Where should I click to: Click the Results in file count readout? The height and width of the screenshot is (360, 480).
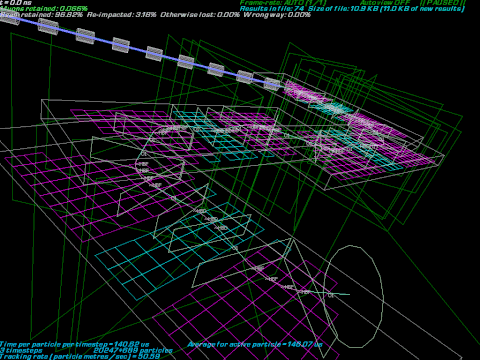pyautogui.click(x=272, y=9)
